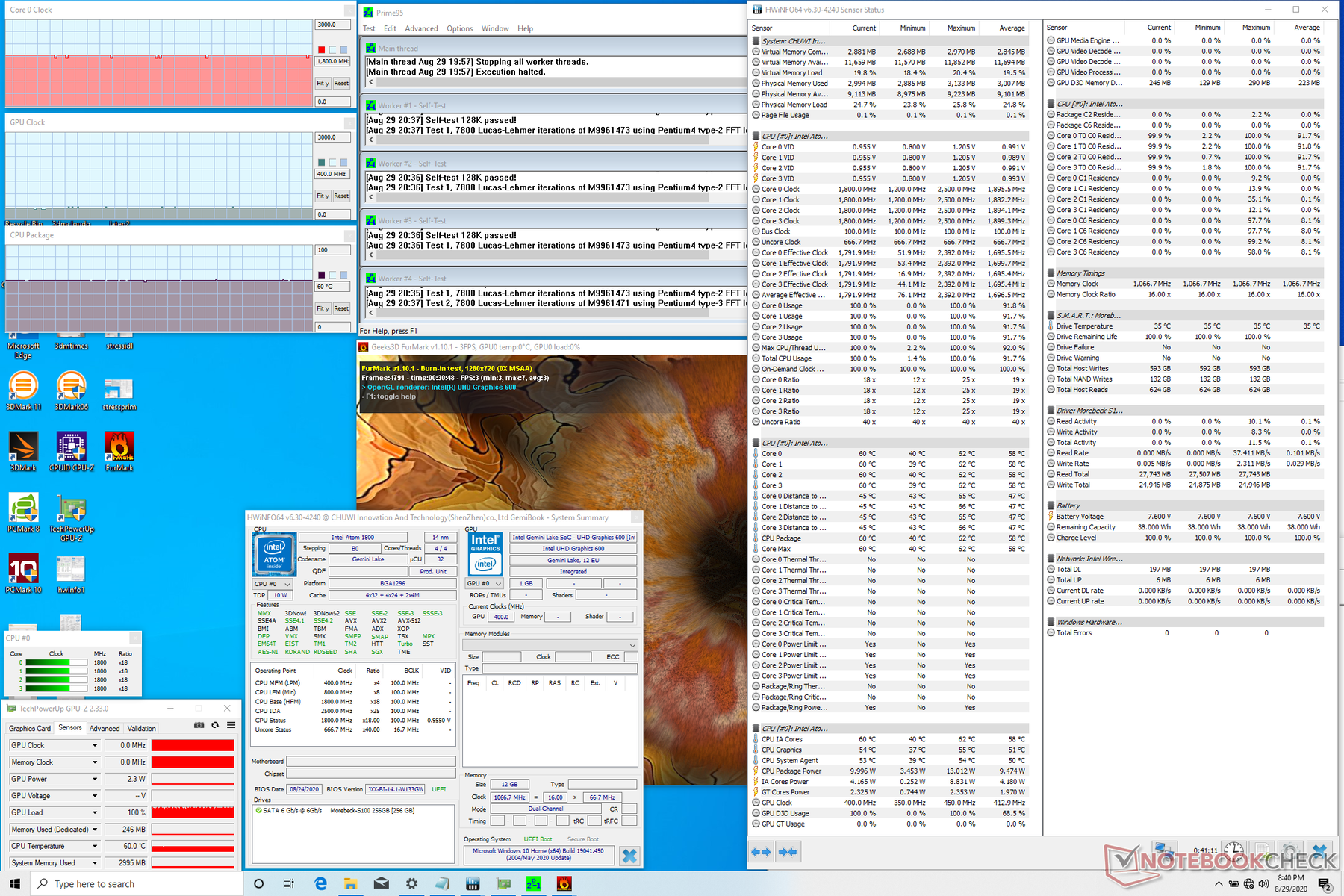Open Task View on taskbar
Screen dimensions: 1344x896
tap(289, 883)
